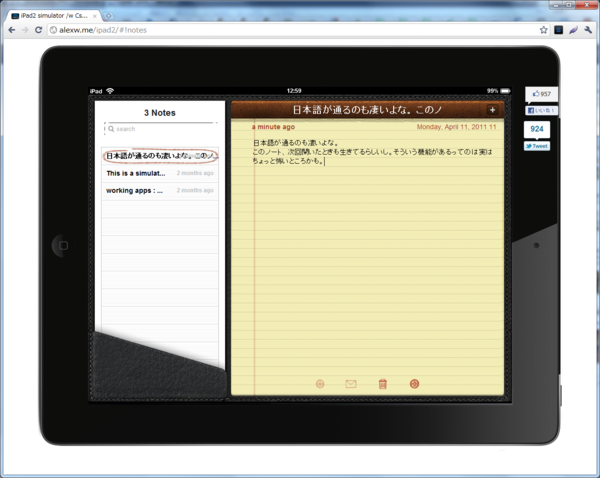
Task: Click the note title in brown header
Action: pos(367,110)
